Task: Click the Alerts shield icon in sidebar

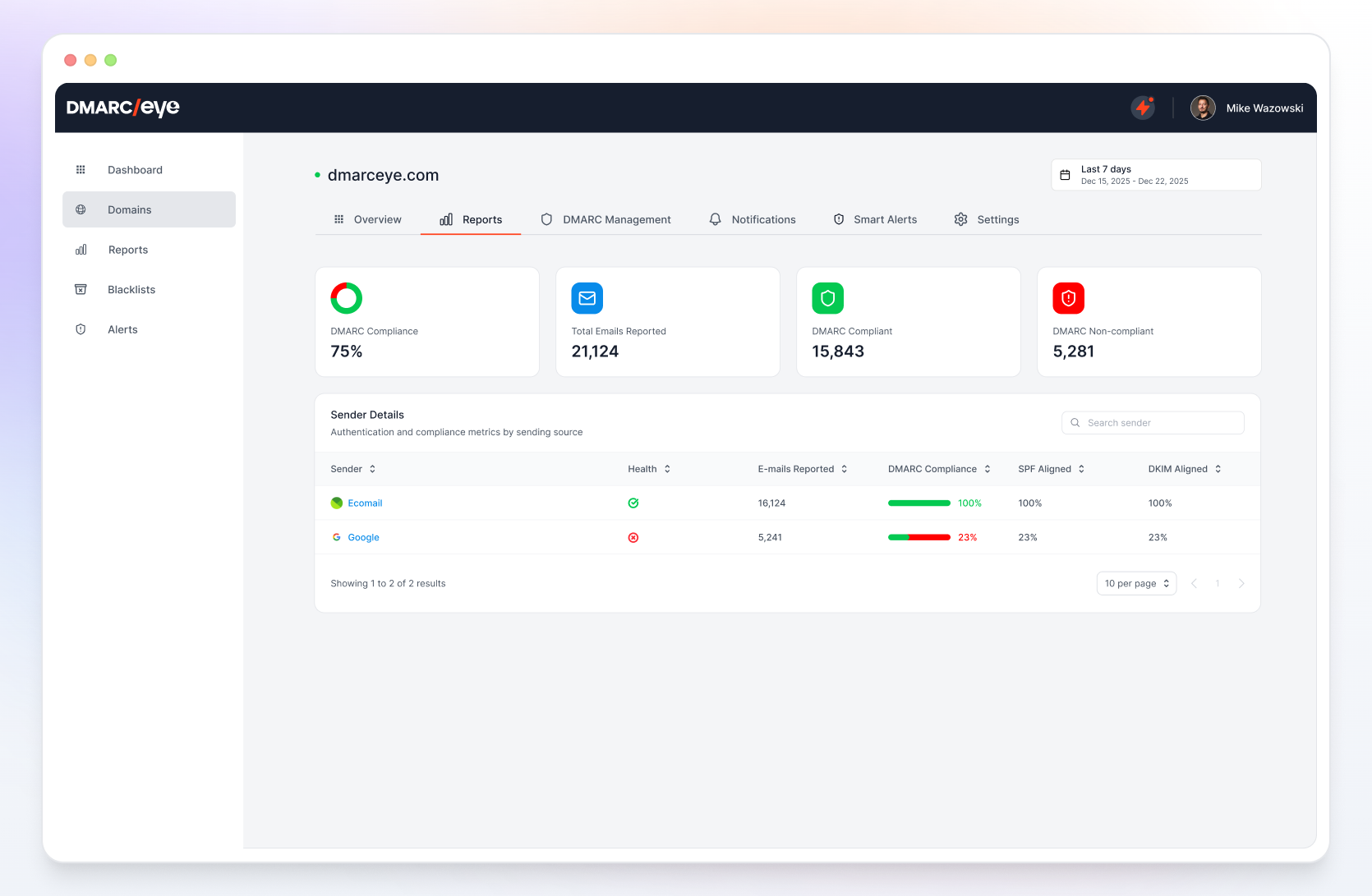Action: pos(81,329)
